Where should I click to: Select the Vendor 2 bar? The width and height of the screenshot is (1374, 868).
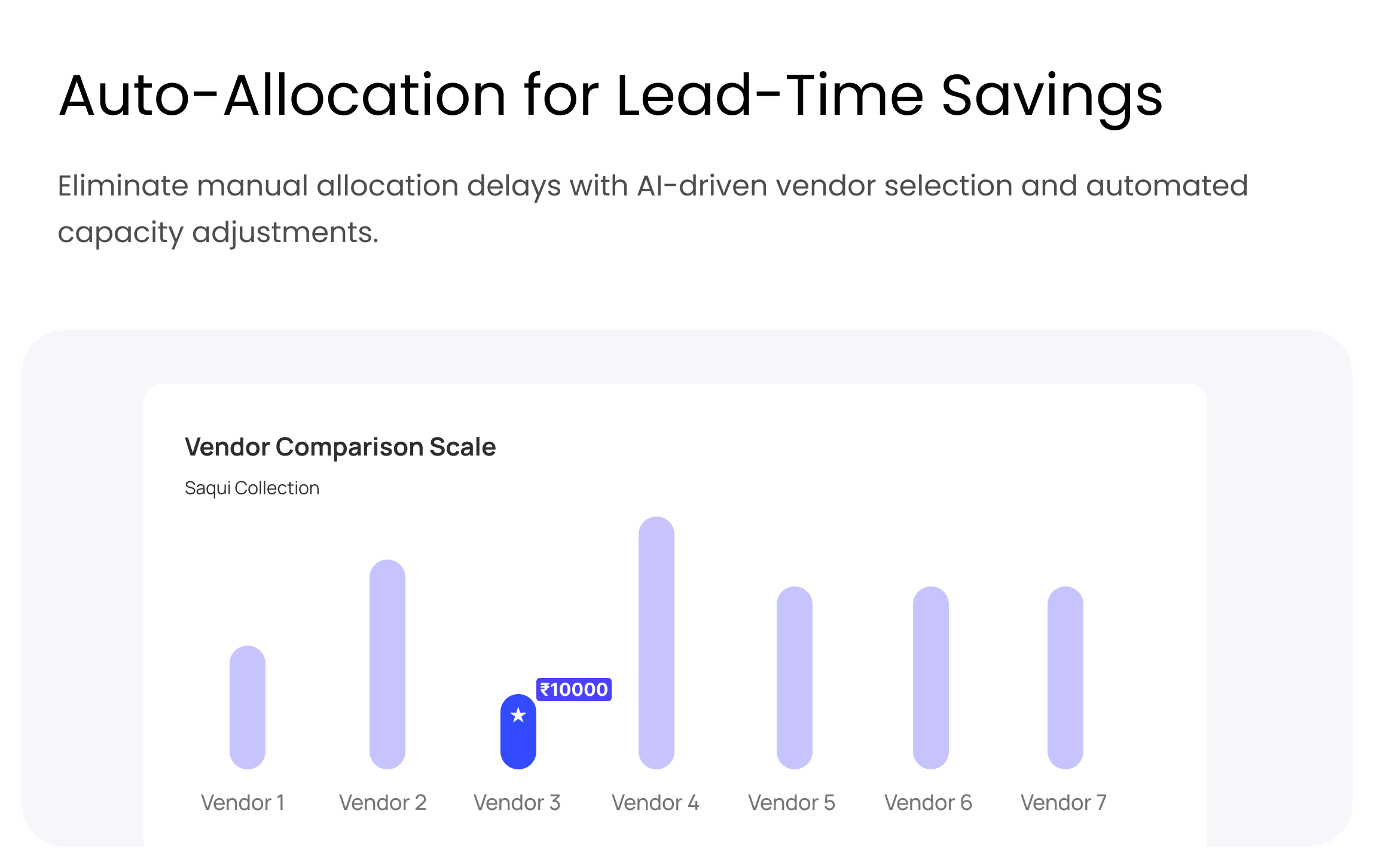point(387,664)
